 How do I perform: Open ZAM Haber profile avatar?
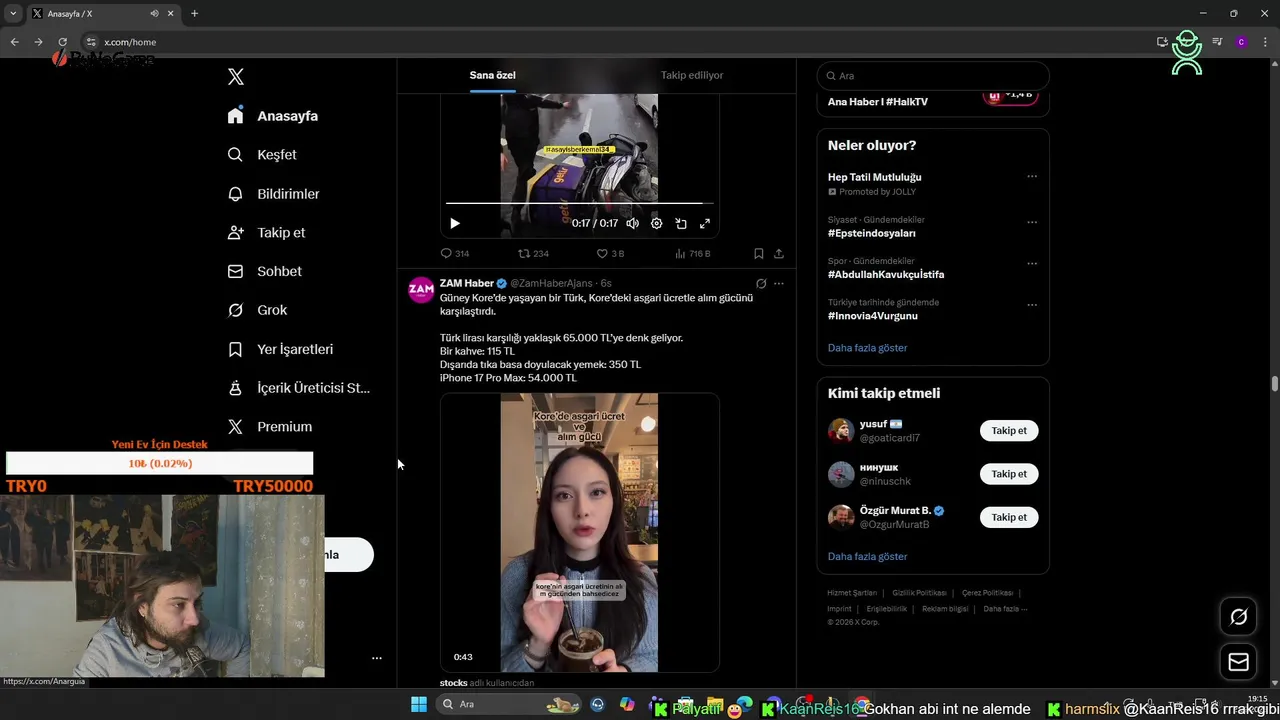tap(421, 290)
